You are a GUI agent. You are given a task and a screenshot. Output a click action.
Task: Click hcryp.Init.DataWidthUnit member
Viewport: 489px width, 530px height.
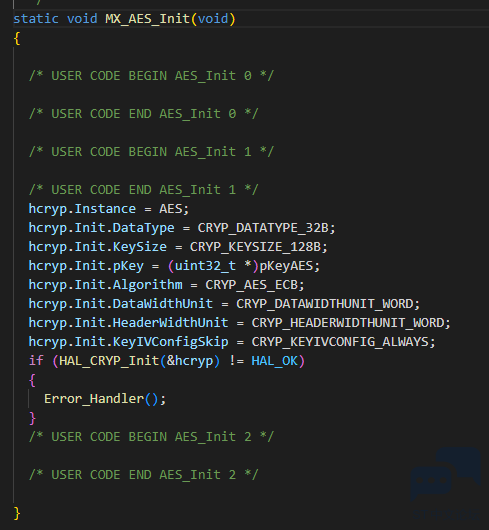121,304
